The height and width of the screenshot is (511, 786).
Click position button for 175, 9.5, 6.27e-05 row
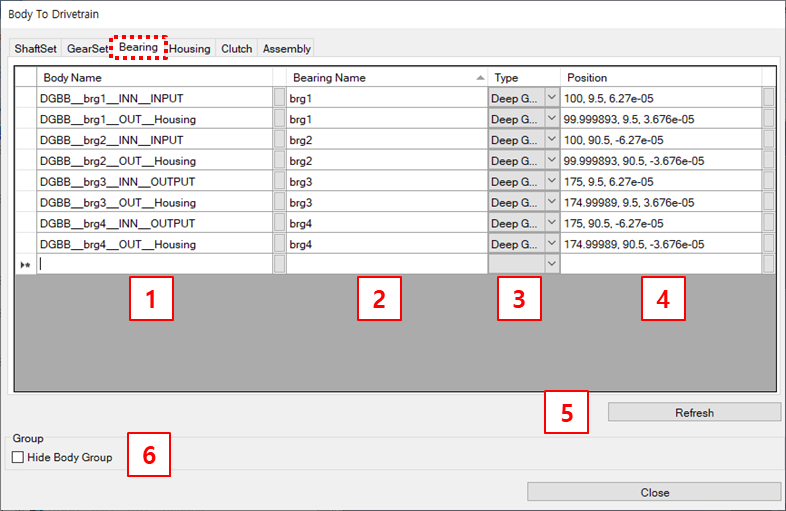click(x=768, y=181)
